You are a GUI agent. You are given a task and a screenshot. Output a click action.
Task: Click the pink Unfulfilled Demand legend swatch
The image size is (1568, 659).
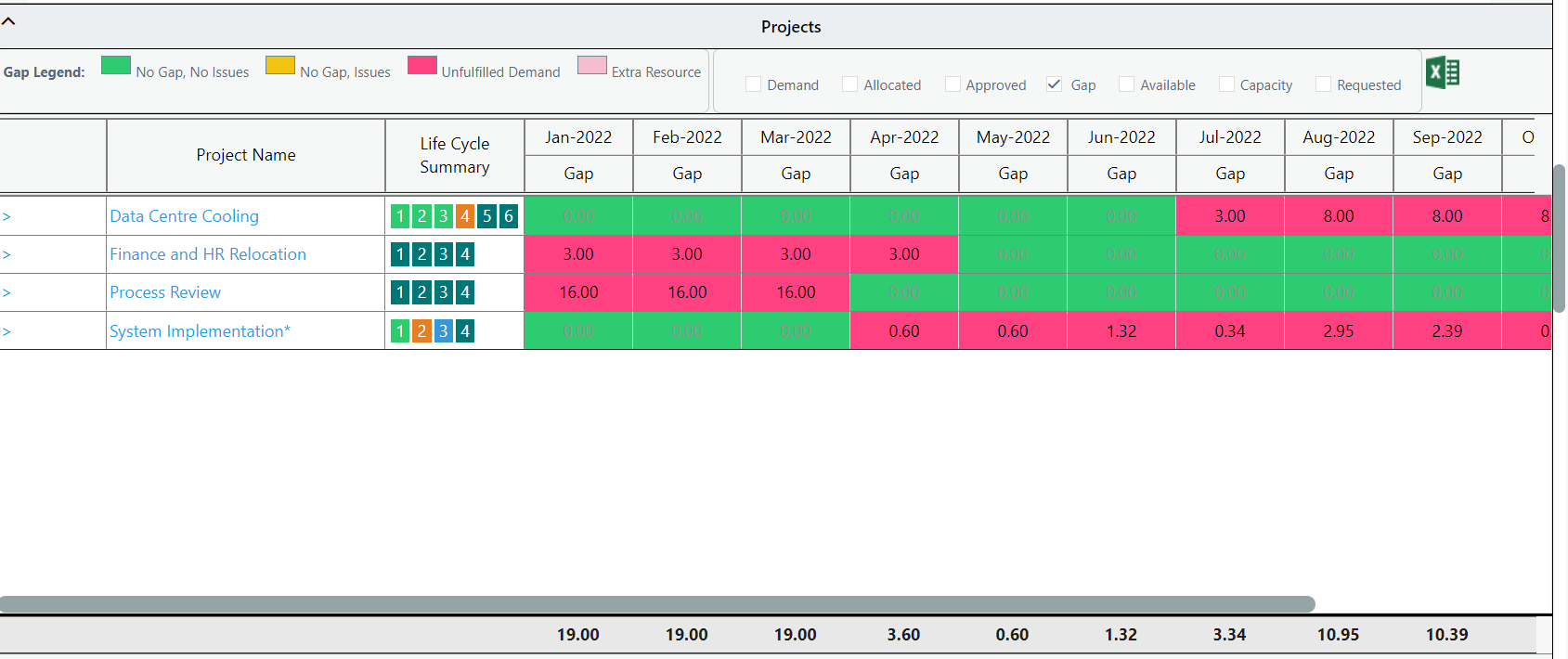tap(422, 65)
